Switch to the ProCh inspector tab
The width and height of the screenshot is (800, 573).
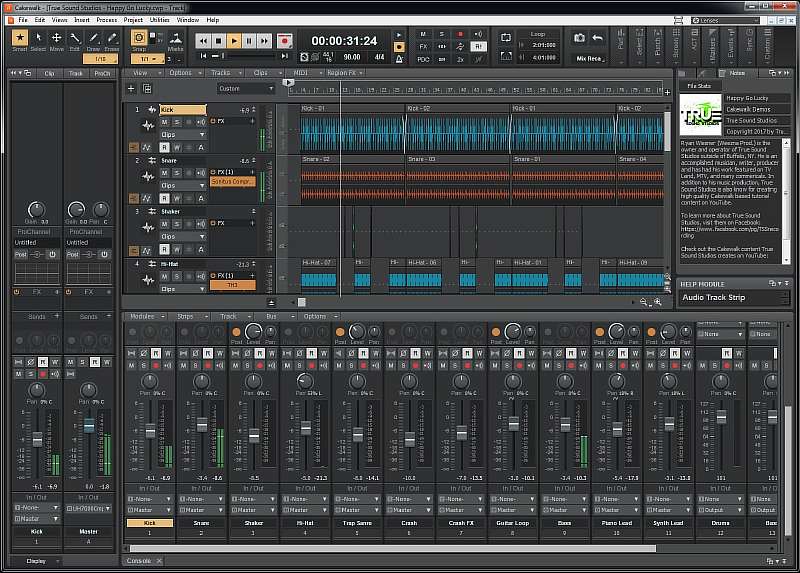tap(102, 73)
